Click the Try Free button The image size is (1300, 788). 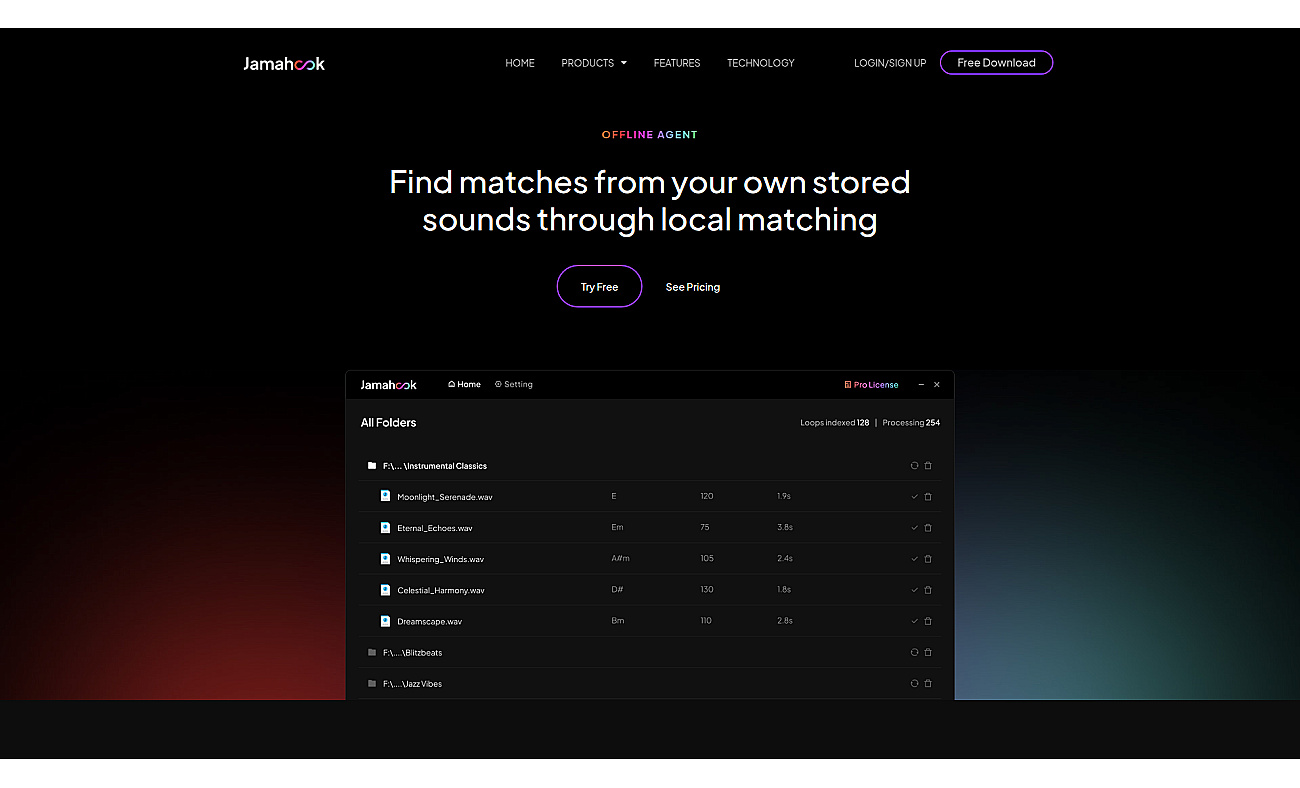(x=599, y=286)
